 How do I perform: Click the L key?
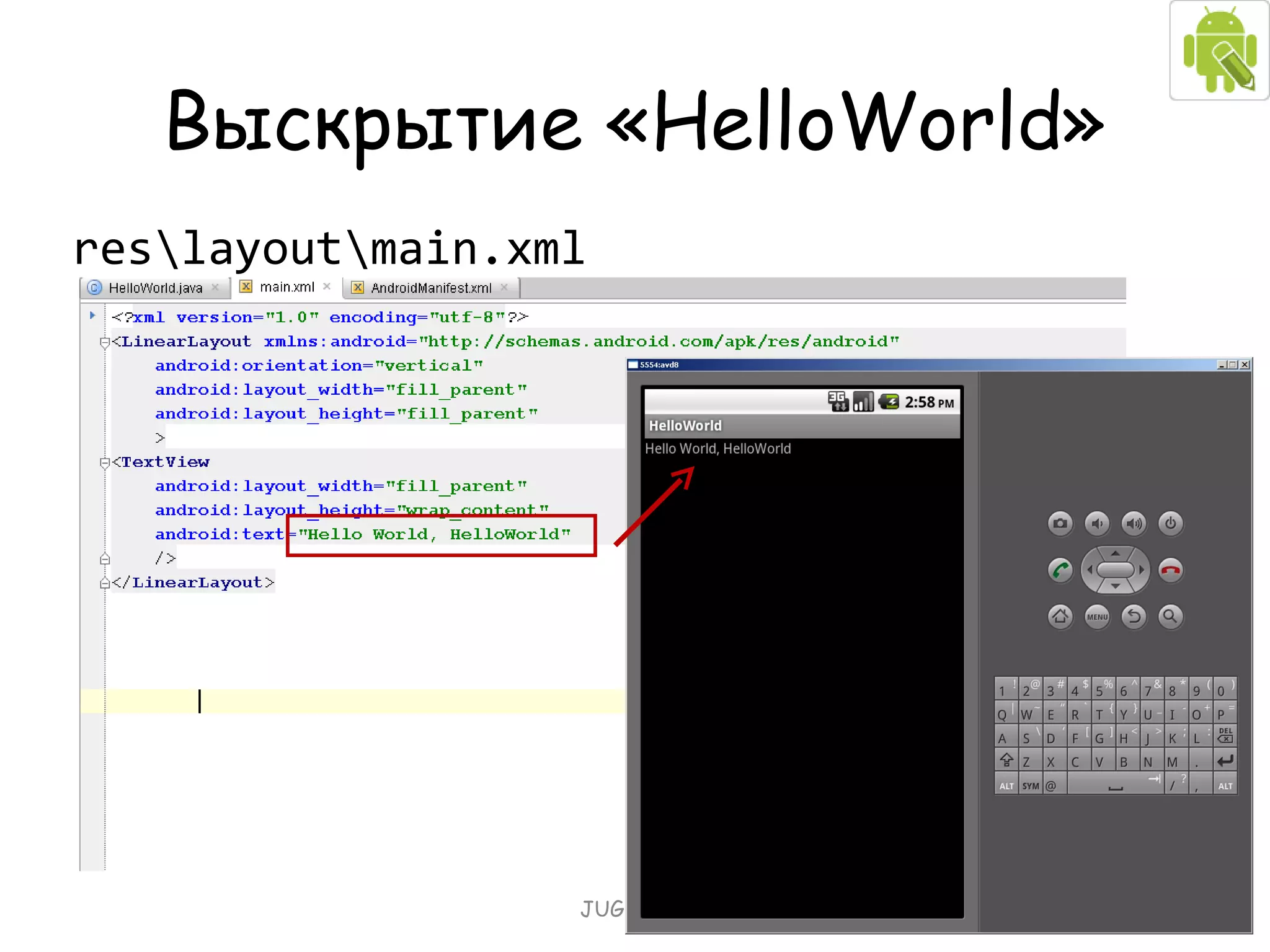pos(1201,736)
